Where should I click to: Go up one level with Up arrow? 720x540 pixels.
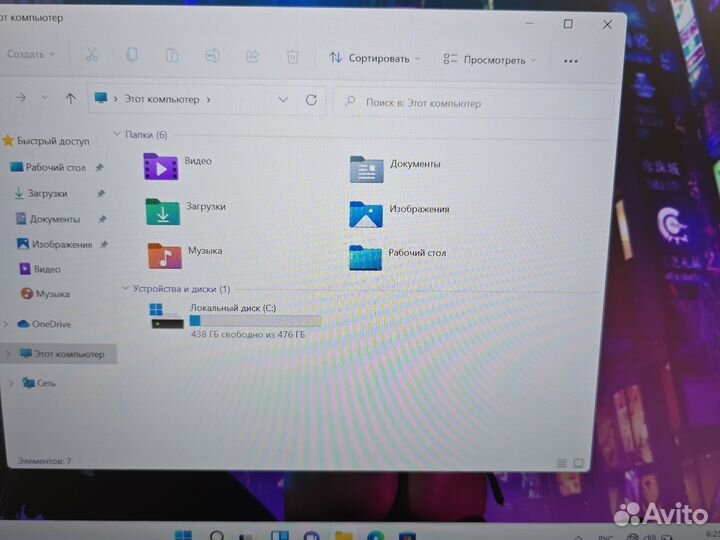(70, 98)
